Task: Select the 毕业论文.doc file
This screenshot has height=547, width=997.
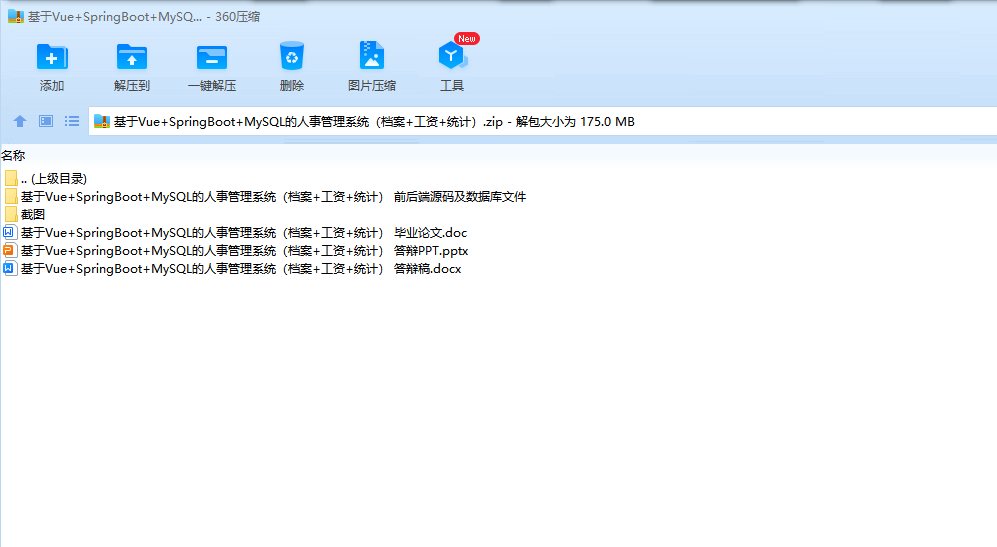Action: (236, 233)
